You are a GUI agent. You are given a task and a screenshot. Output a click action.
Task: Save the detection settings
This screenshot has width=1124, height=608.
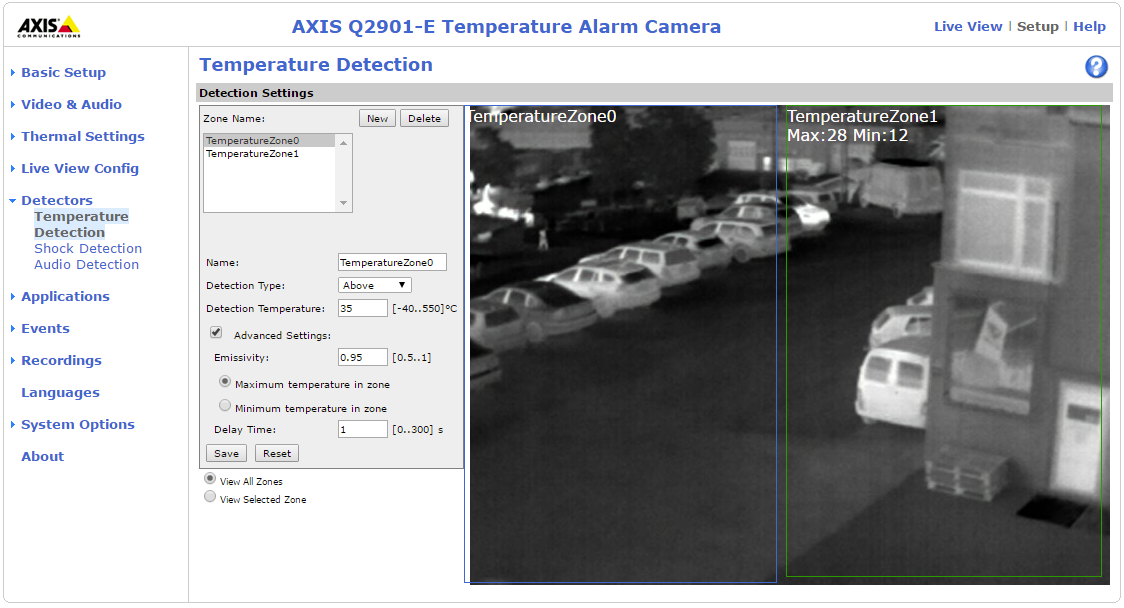[x=226, y=452]
